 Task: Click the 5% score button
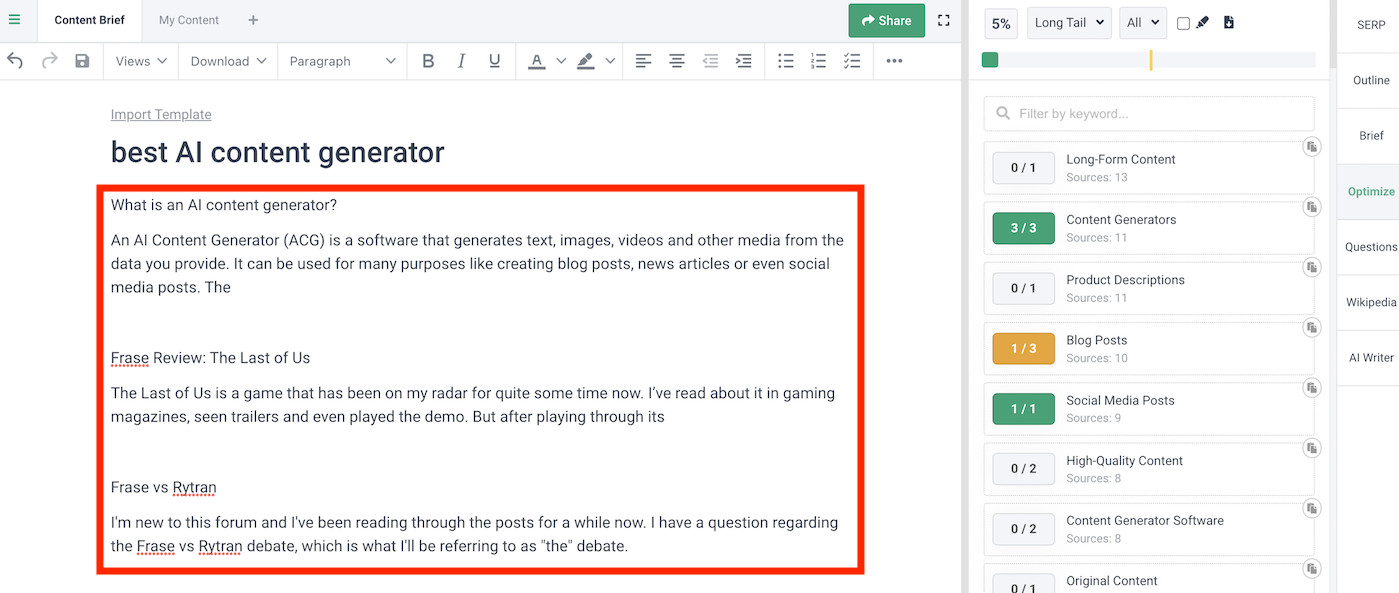(x=1001, y=24)
